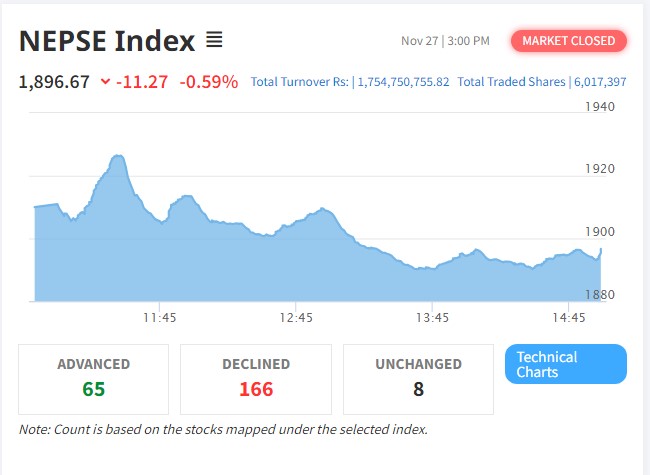Click the 12:45 time axis label

tap(297, 318)
